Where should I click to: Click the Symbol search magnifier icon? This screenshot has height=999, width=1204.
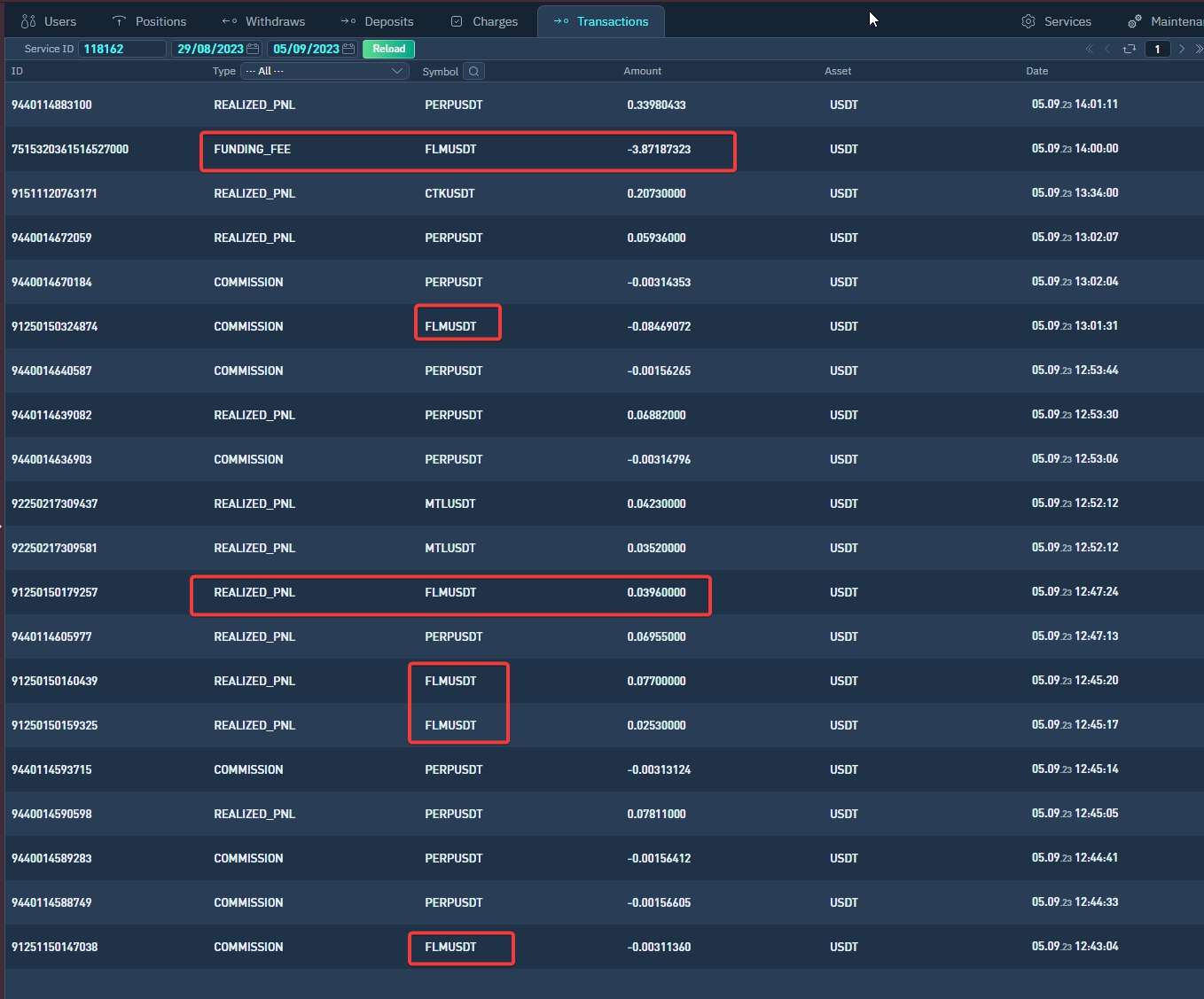474,72
